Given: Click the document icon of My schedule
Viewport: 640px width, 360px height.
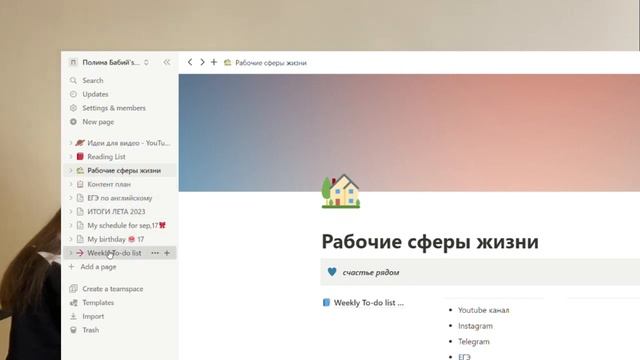Looking at the screenshot, I should (x=80, y=225).
